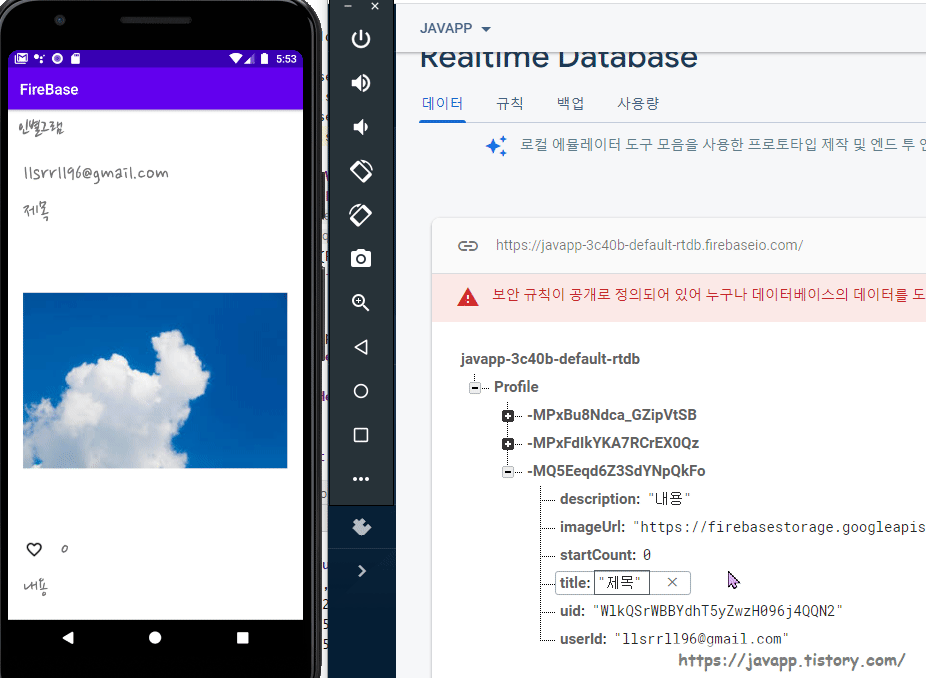
Task: Click the uid value WlkQSrWBBYdhT5yZwzH096j4QQN2
Action: click(x=717, y=611)
